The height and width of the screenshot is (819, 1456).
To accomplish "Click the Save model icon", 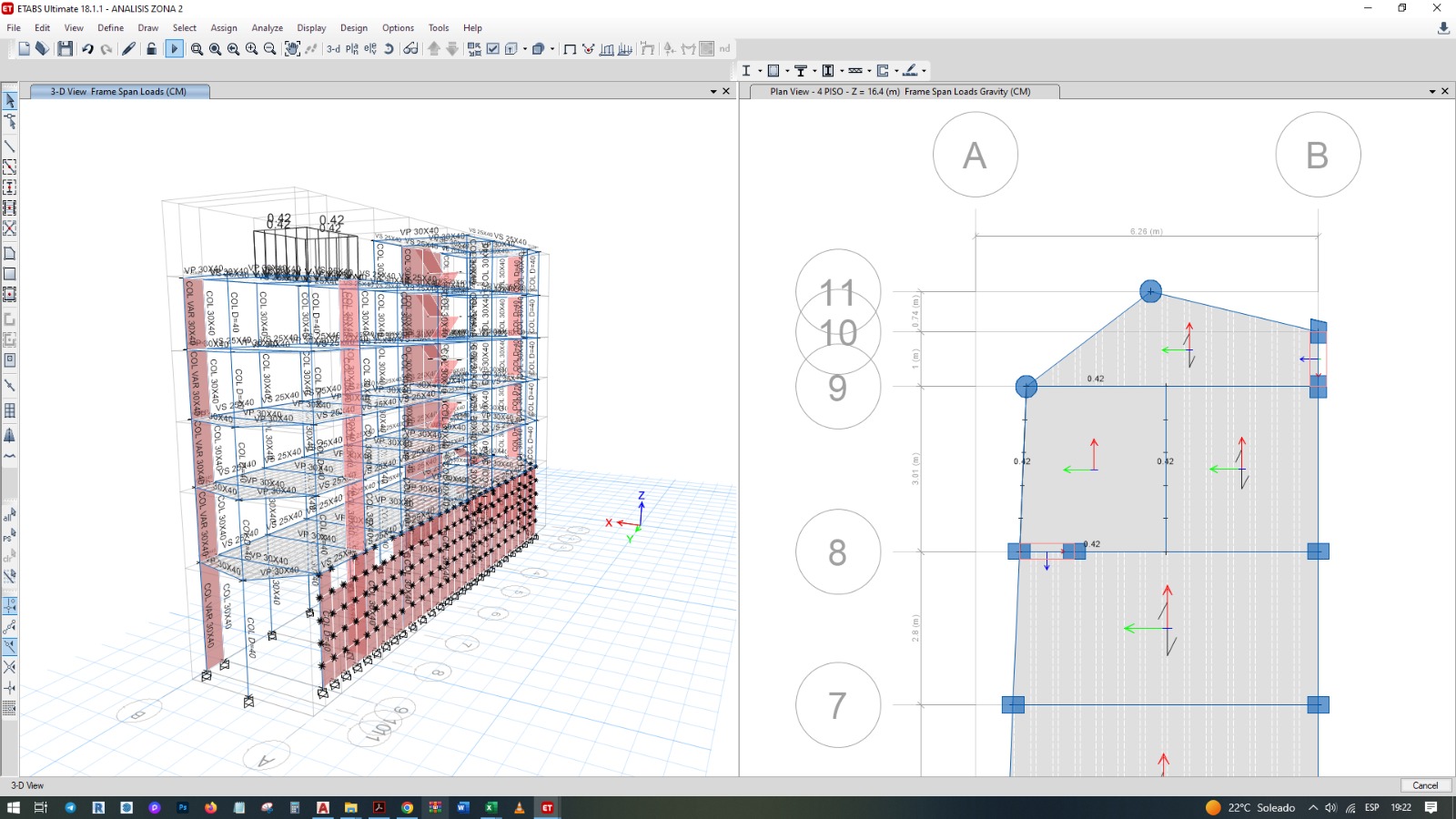I will [x=66, y=49].
